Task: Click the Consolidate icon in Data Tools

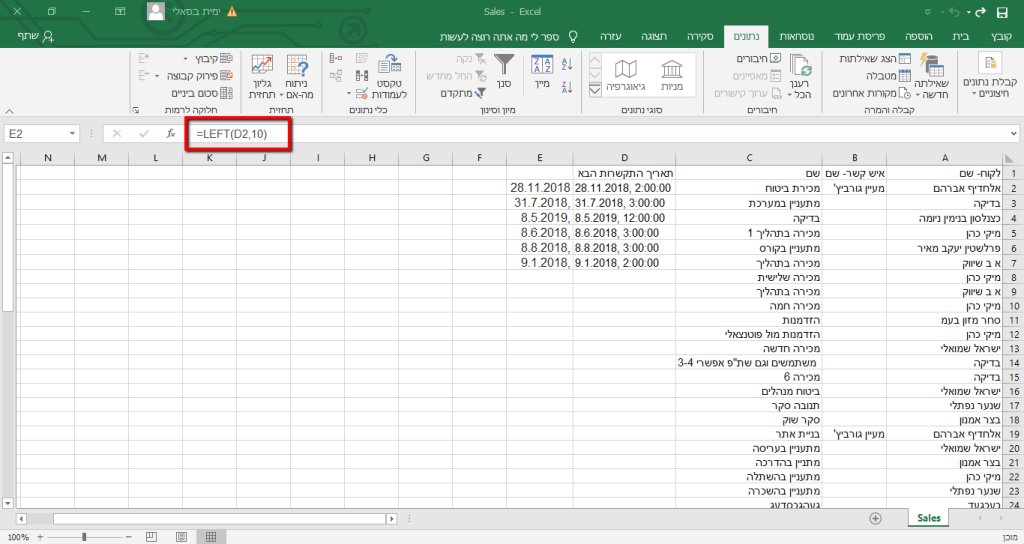Action: tap(336, 59)
